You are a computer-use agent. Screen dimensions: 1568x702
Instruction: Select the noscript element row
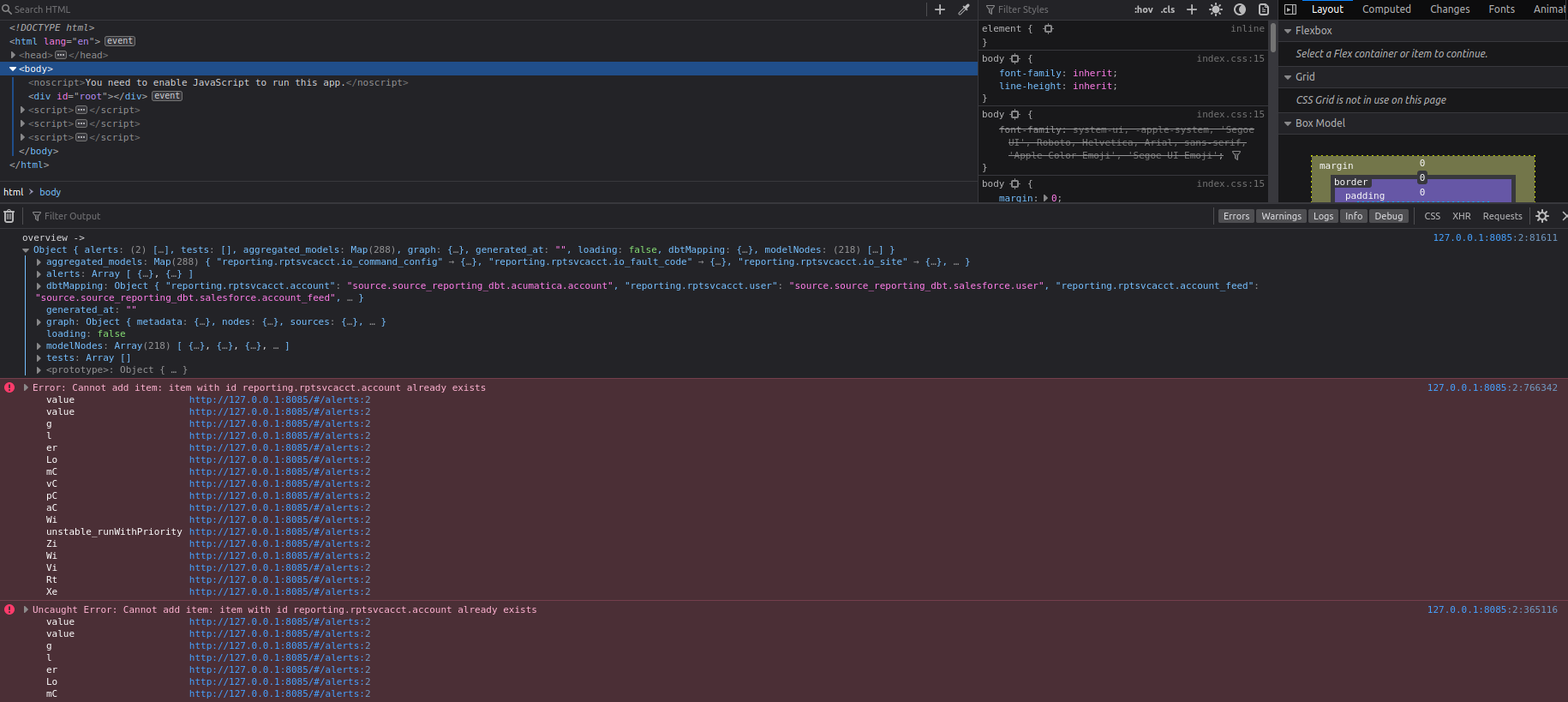tap(488, 82)
